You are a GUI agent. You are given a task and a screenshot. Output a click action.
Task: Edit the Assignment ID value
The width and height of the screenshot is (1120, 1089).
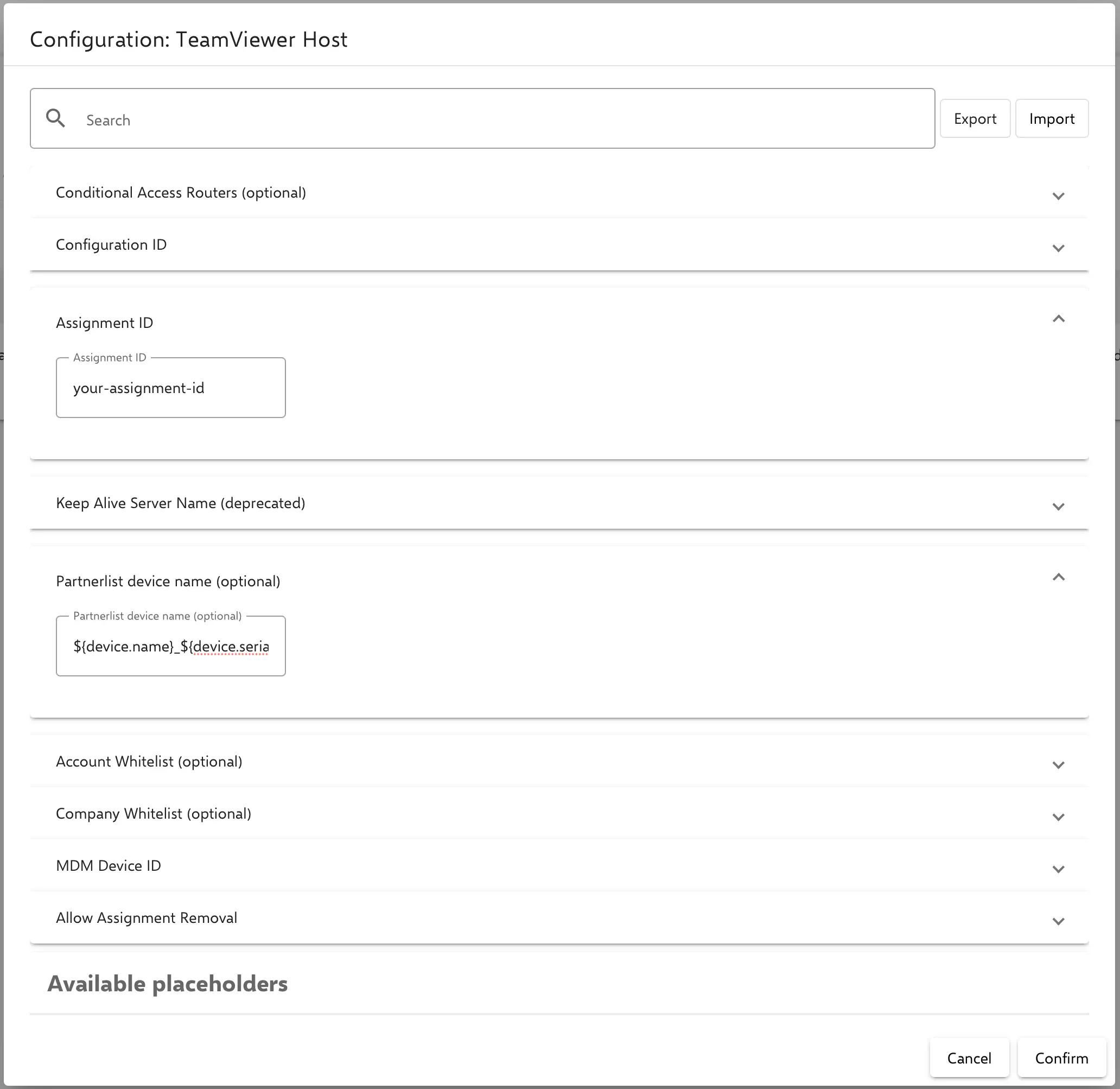170,387
